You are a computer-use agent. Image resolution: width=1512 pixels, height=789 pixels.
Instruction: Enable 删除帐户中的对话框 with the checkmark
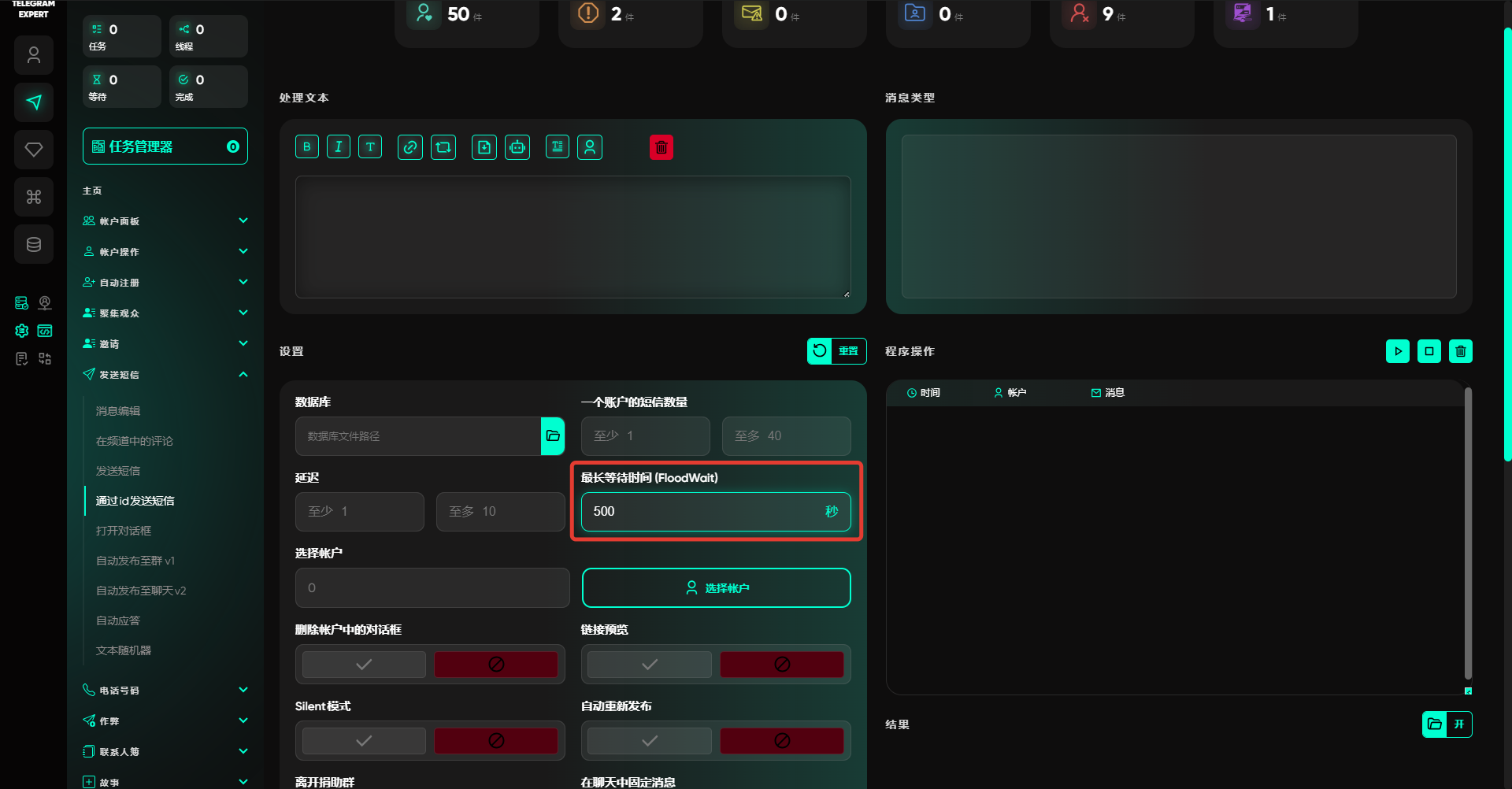(364, 665)
